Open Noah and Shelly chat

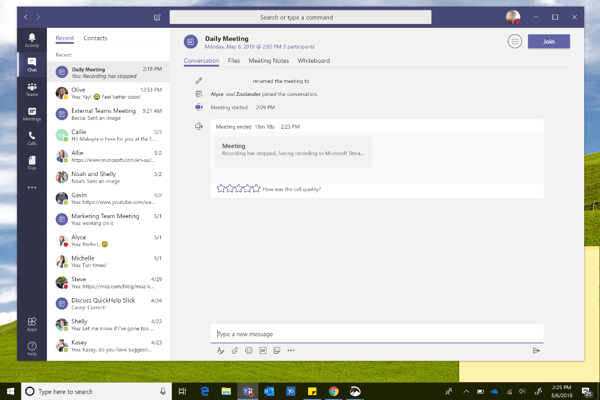tap(109, 177)
